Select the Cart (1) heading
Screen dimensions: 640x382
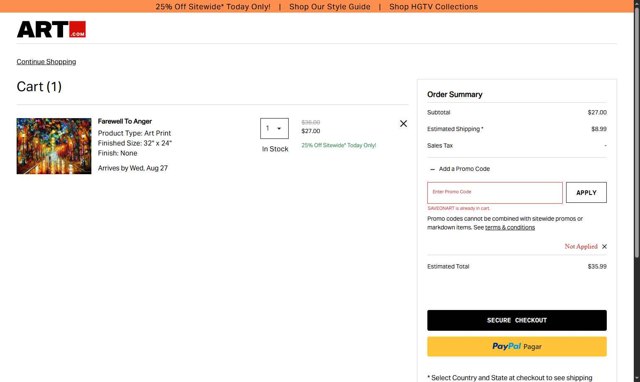(39, 87)
